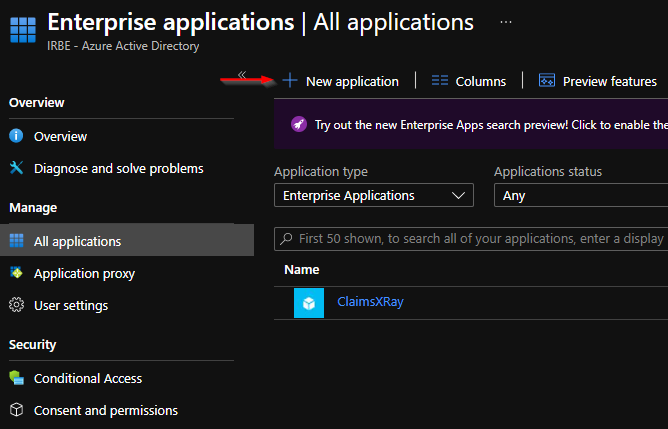This screenshot has height=429, width=668.
Task: Open the ClaimsXRay application link
Action: [370, 302]
